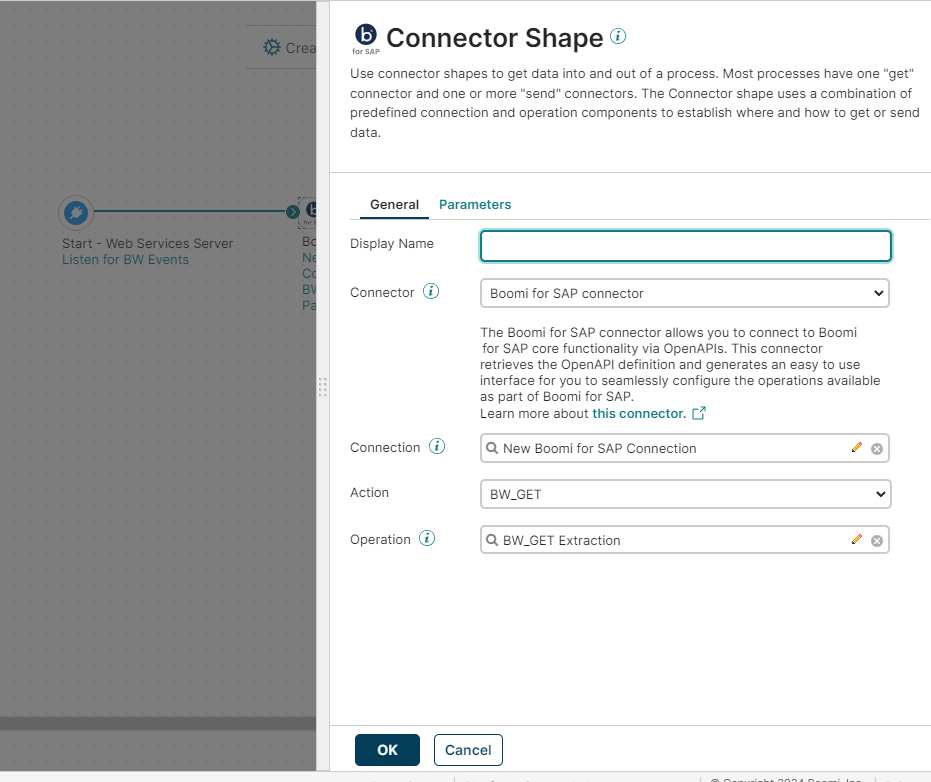Open the Action dropdown showing BW_GET
This screenshot has width=931, height=782.
pyautogui.click(x=684, y=494)
